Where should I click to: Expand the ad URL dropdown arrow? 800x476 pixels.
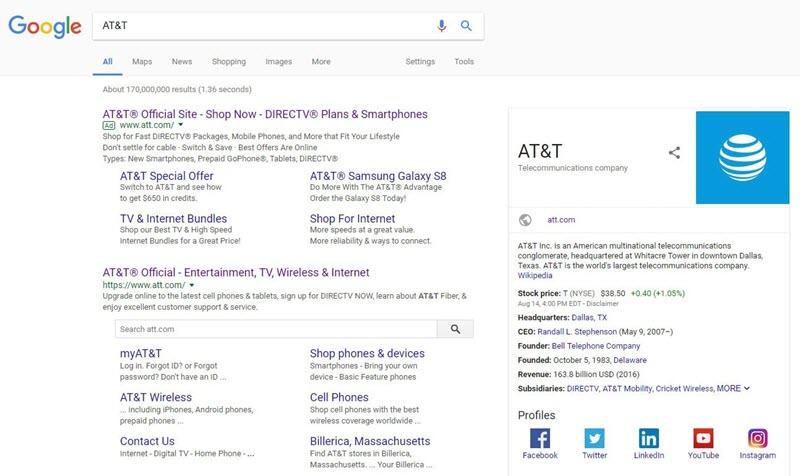click(181, 125)
